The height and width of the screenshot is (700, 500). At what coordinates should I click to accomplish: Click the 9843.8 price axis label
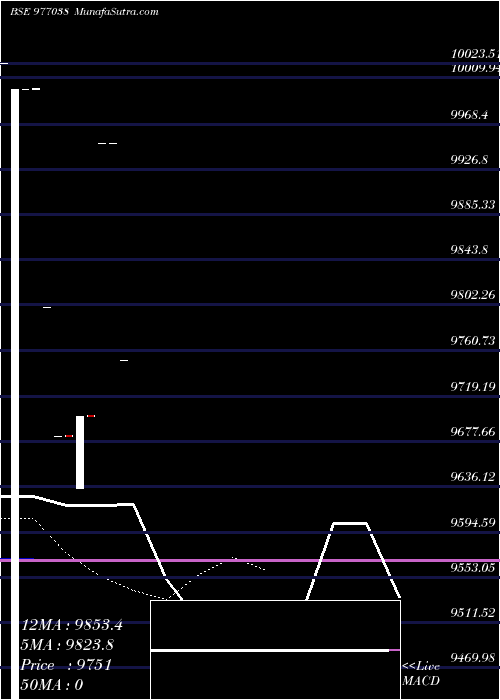(x=469, y=250)
